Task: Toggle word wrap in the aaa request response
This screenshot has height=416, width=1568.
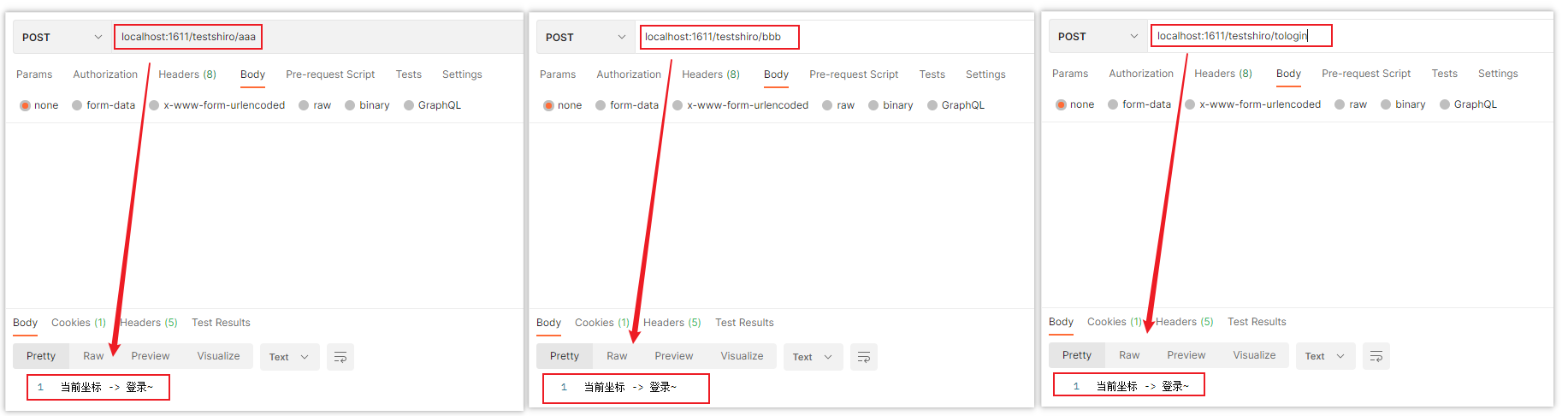Action: click(x=340, y=357)
